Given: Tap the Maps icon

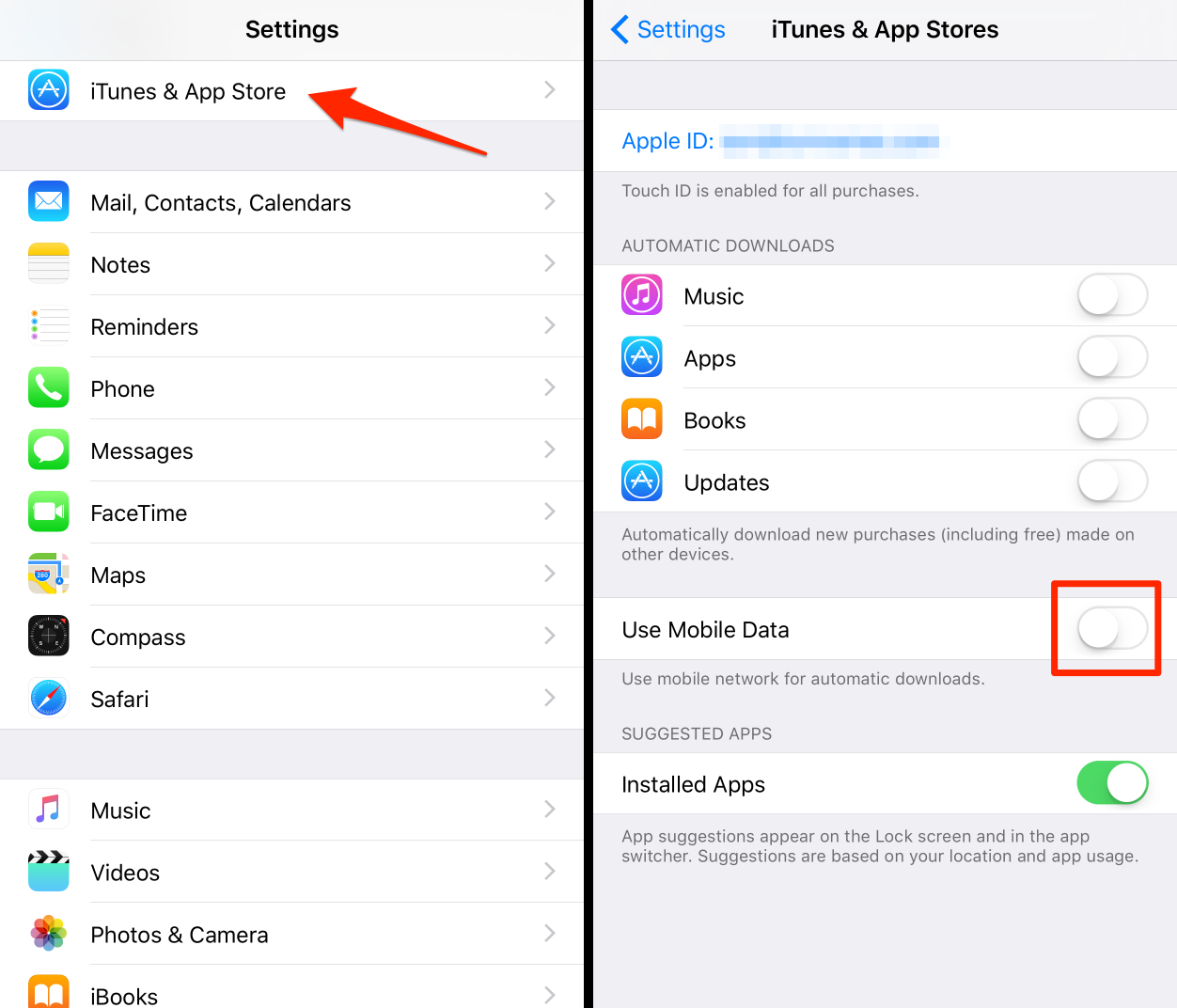Looking at the screenshot, I should (x=49, y=574).
